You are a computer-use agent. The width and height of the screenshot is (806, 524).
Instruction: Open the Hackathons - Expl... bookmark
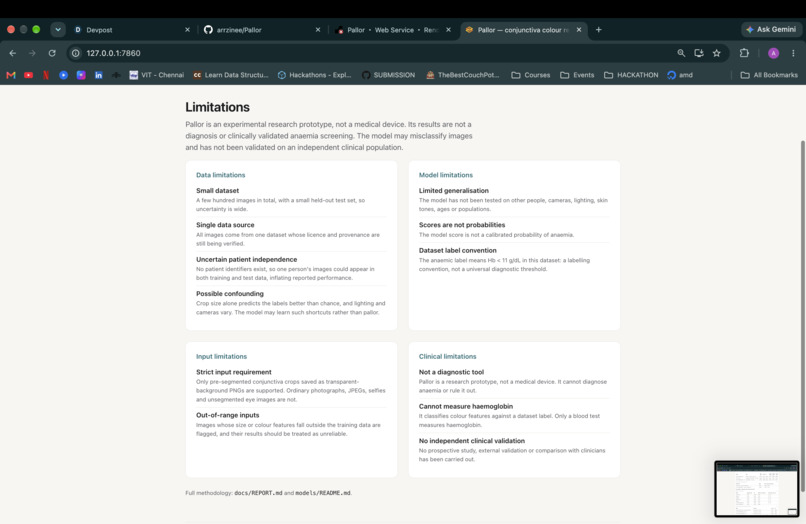pos(315,75)
